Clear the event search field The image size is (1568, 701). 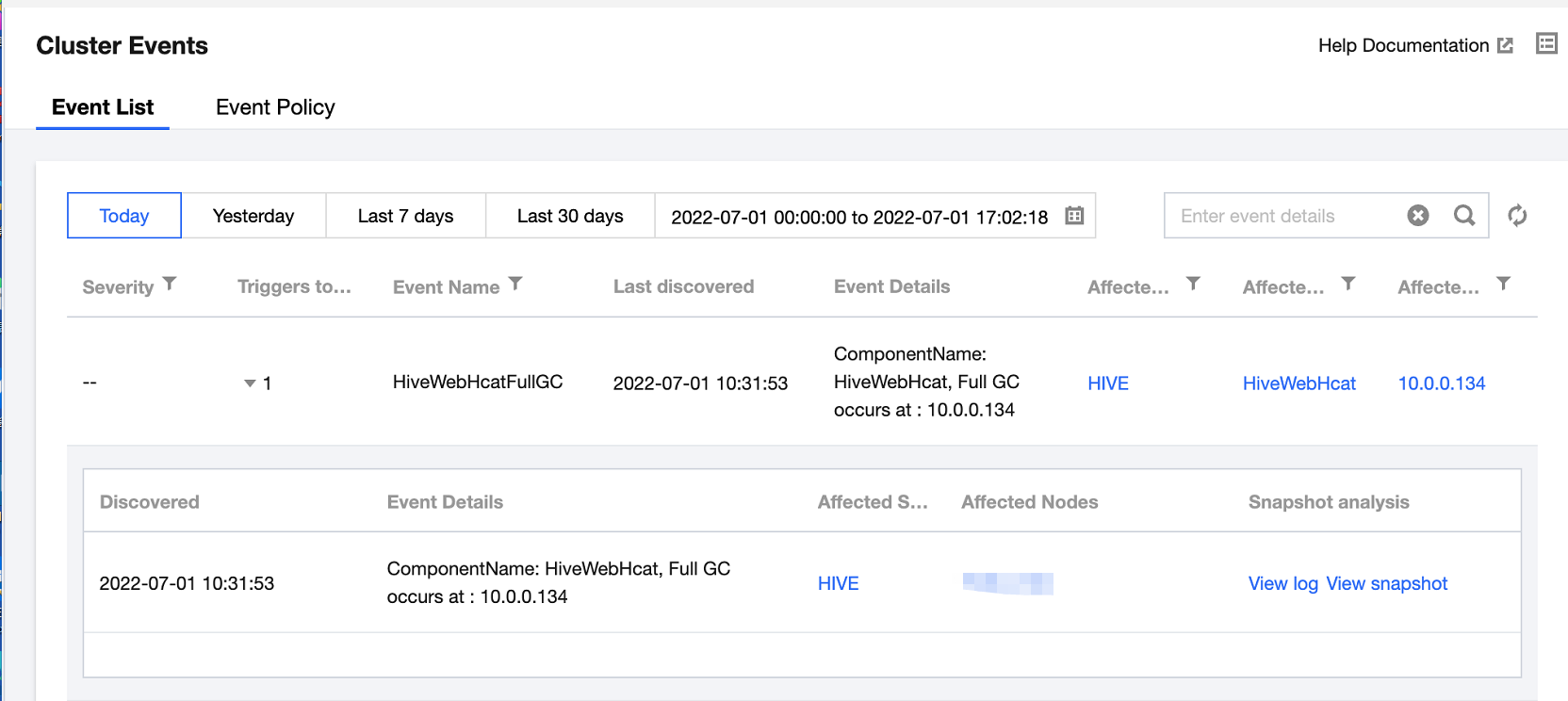coord(1417,216)
